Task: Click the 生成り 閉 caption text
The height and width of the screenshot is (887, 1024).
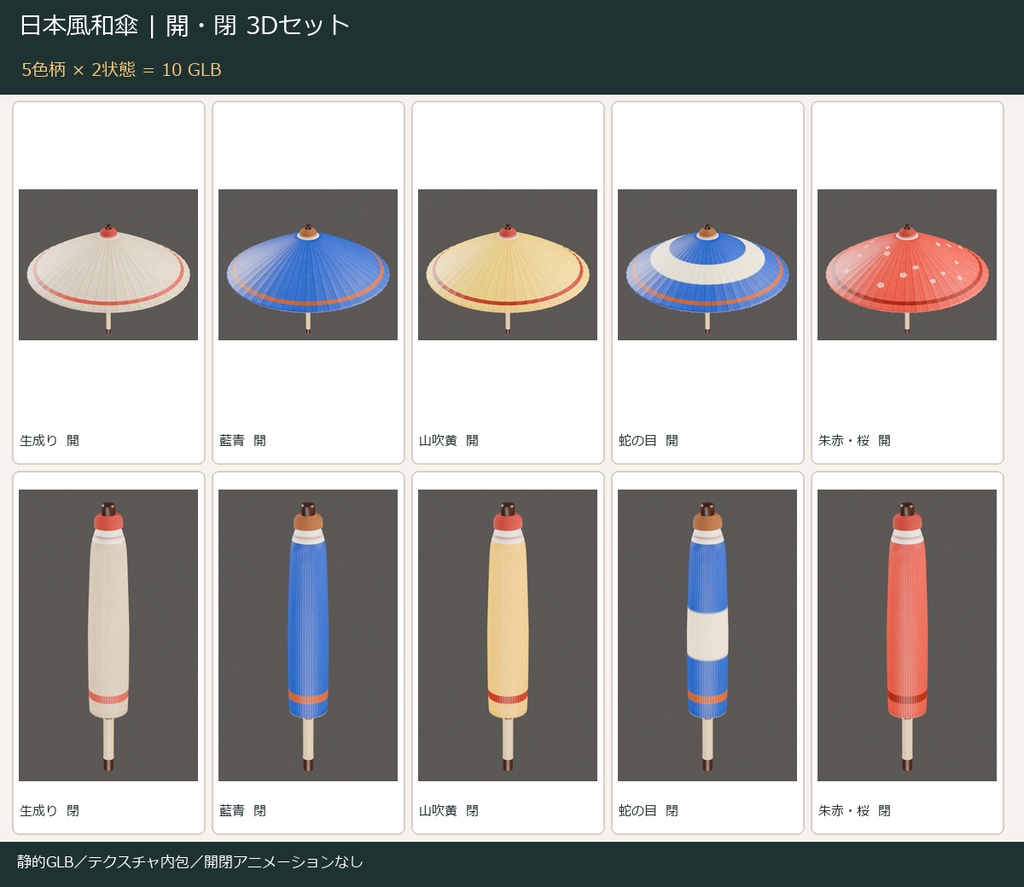Action: pyautogui.click(x=50, y=811)
